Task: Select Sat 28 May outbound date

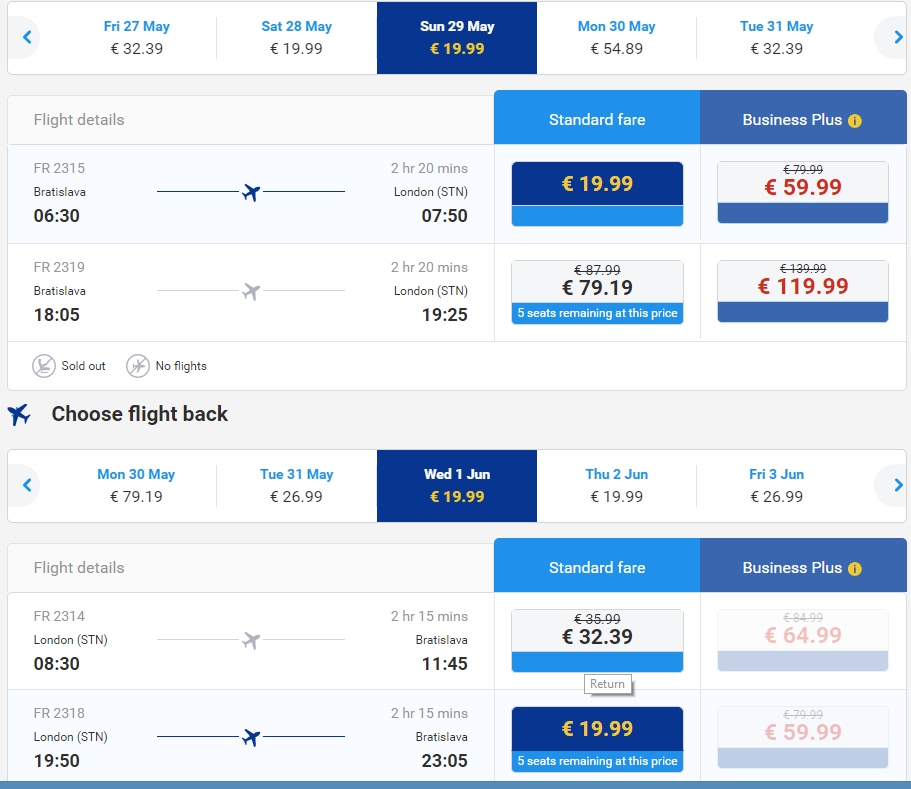Action: (296, 38)
